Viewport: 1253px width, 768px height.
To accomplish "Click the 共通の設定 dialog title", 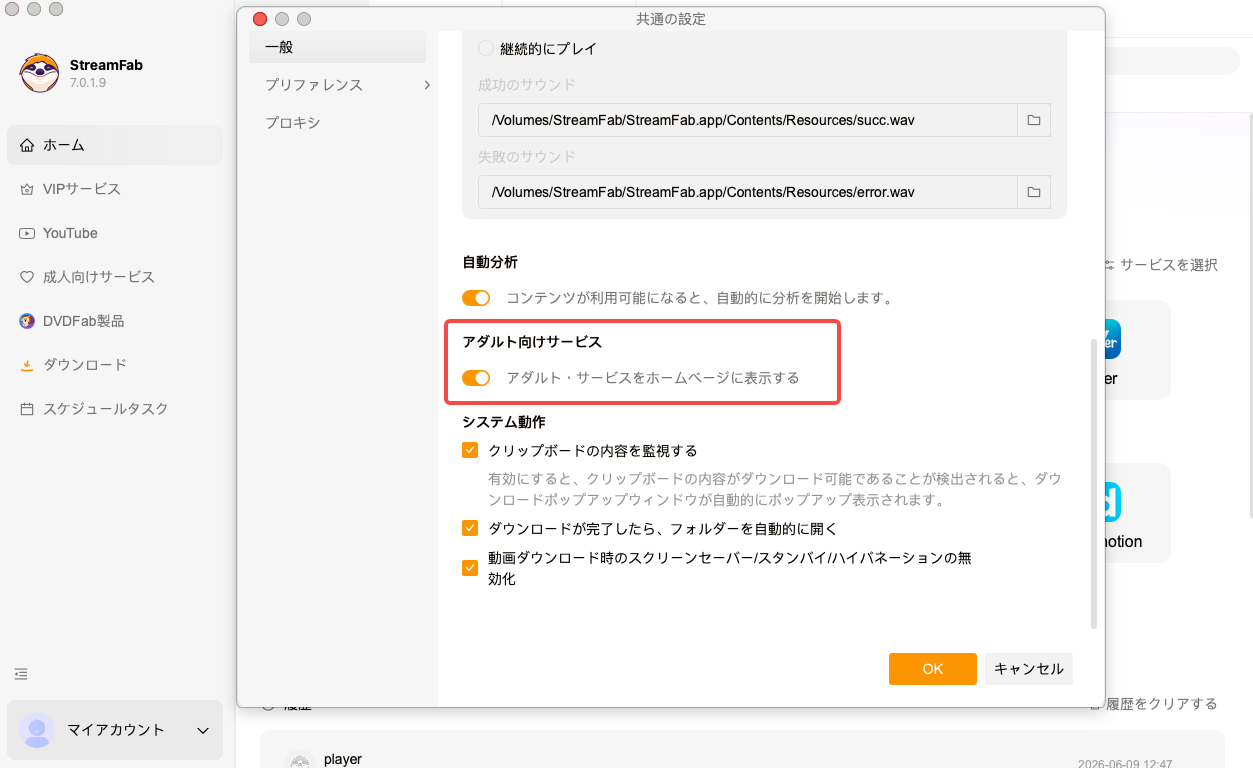I will (672, 19).
